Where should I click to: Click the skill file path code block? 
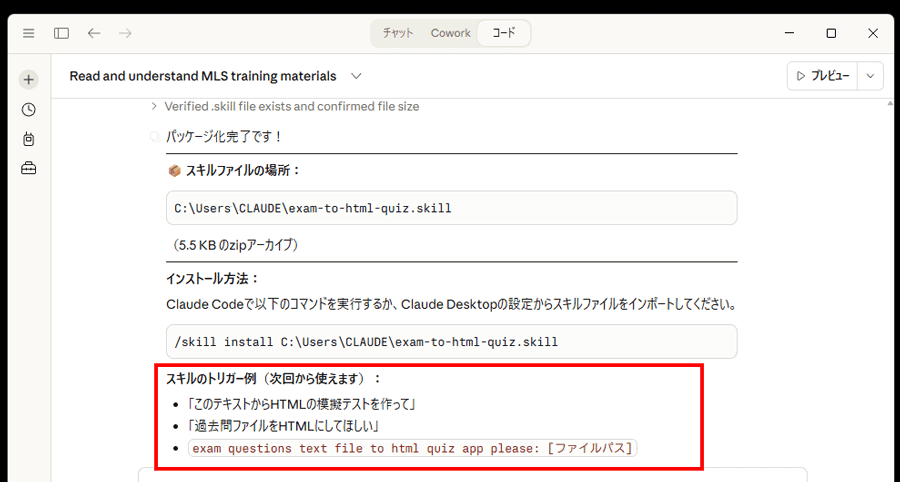(452, 208)
